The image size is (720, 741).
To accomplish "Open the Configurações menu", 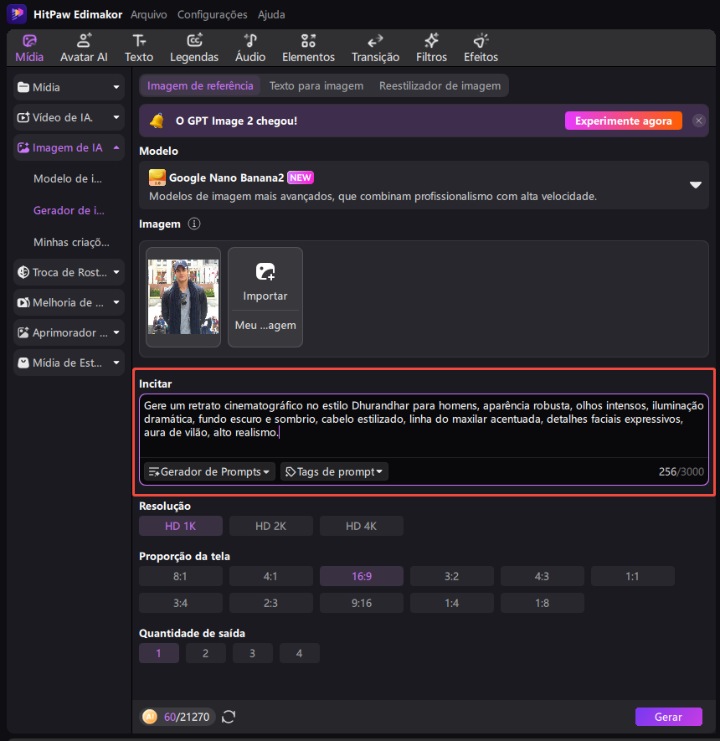I will pos(212,15).
